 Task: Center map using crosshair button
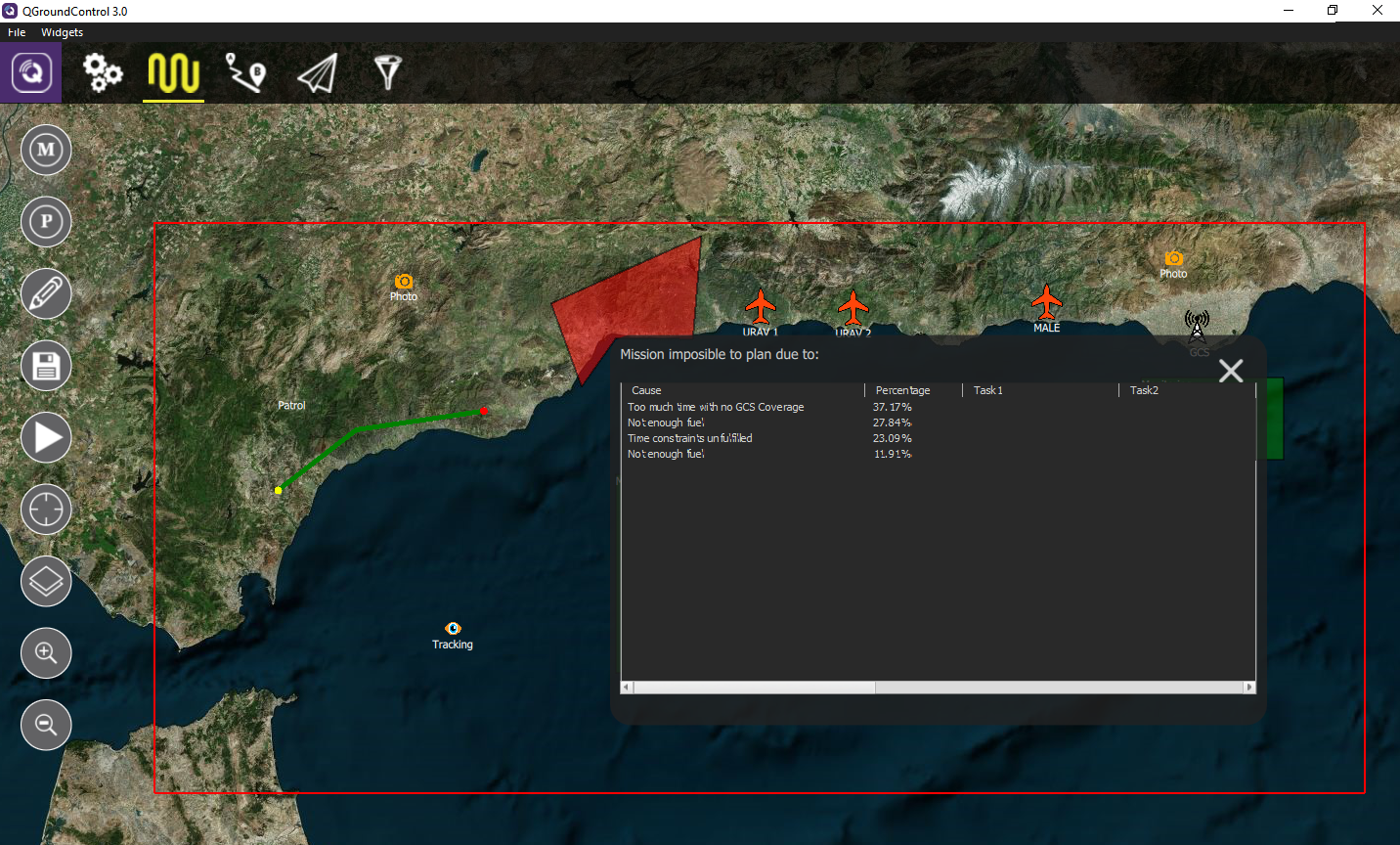click(46, 510)
